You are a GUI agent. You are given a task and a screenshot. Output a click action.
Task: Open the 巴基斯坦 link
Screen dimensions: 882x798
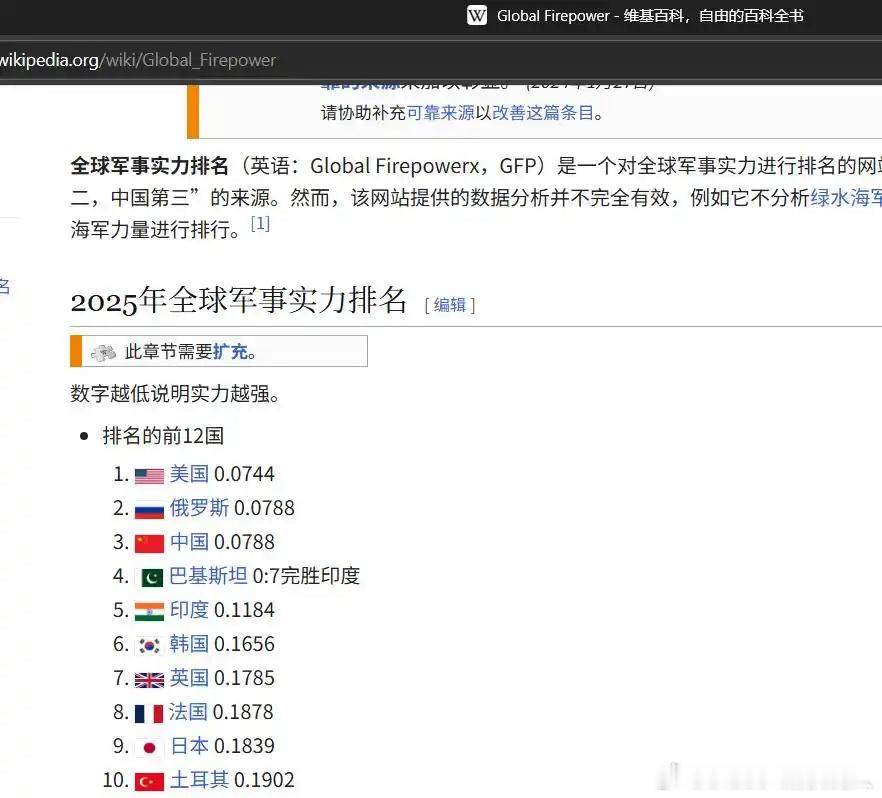click(208, 575)
